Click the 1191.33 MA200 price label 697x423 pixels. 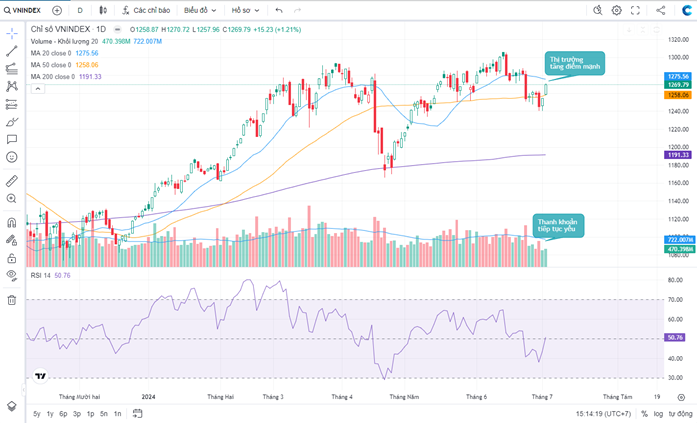(677, 155)
